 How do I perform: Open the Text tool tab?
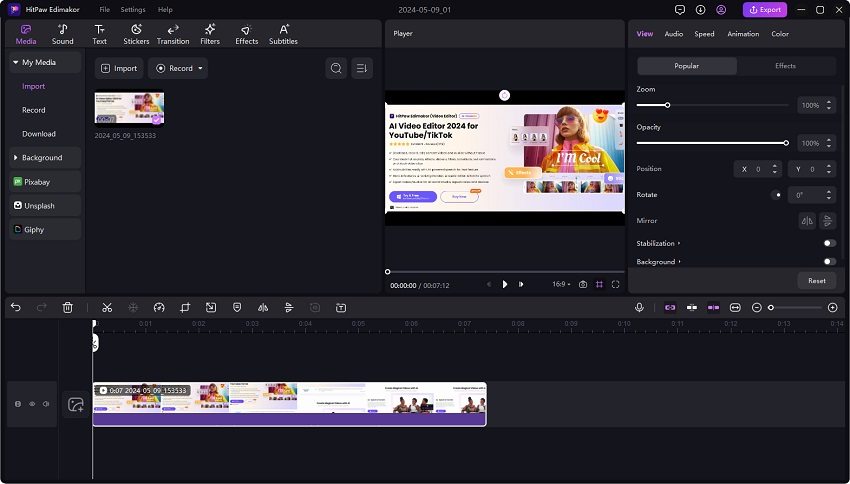[99, 34]
